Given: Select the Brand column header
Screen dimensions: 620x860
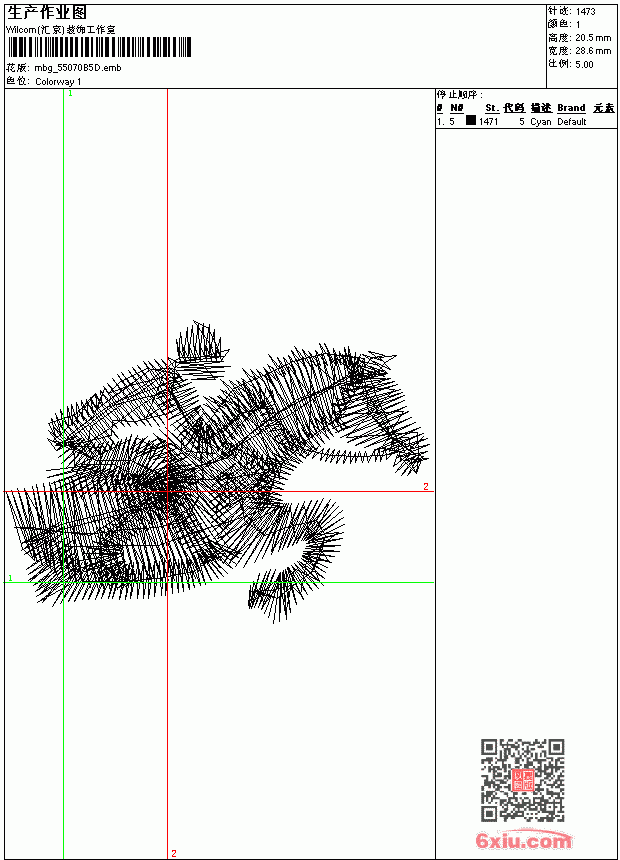Looking at the screenshot, I should 571,108.
